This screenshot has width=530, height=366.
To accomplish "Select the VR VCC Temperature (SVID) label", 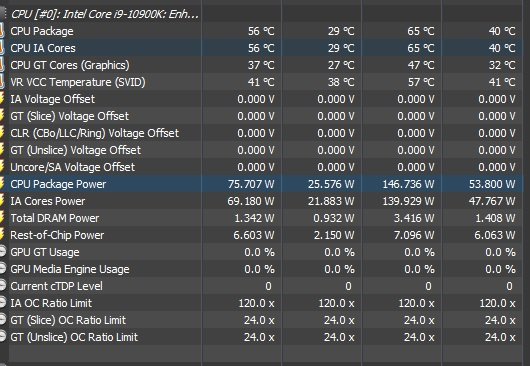I will (x=78, y=82).
